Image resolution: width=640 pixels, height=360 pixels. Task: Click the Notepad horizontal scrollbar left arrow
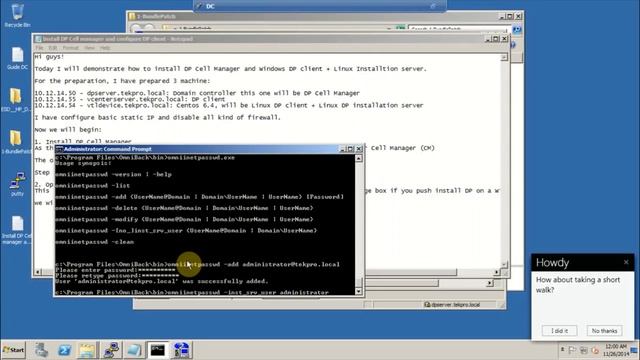[38, 272]
